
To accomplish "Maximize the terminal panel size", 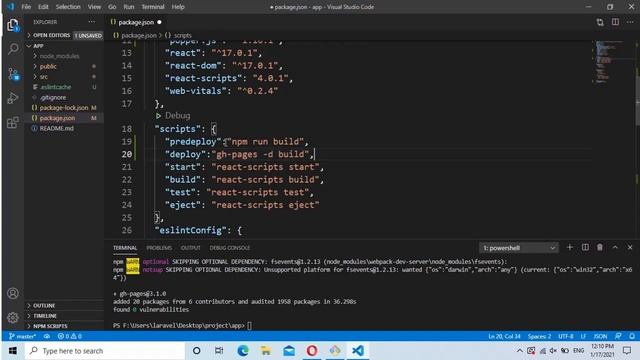I will (x=615, y=247).
